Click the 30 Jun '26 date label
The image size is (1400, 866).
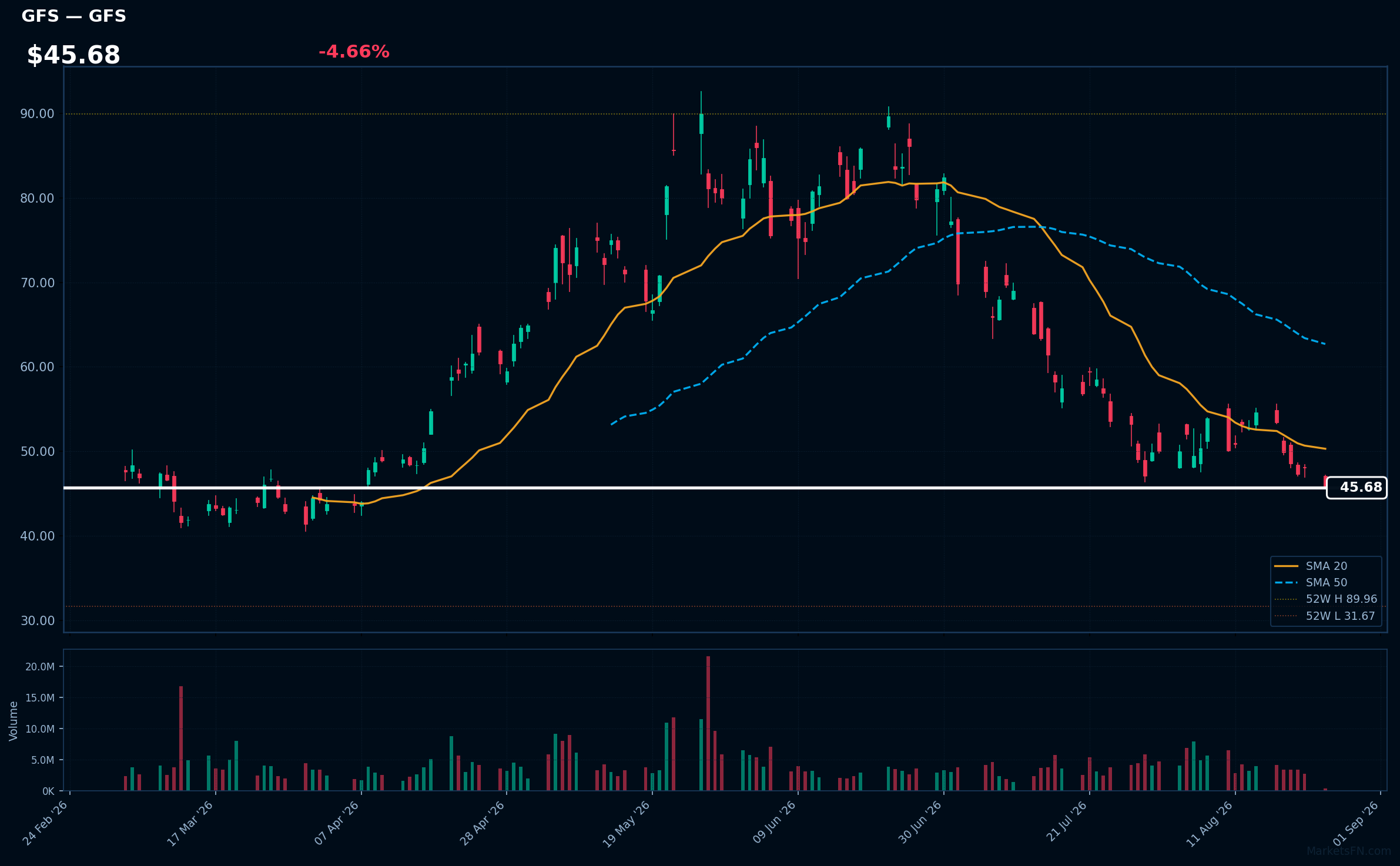tap(919, 823)
